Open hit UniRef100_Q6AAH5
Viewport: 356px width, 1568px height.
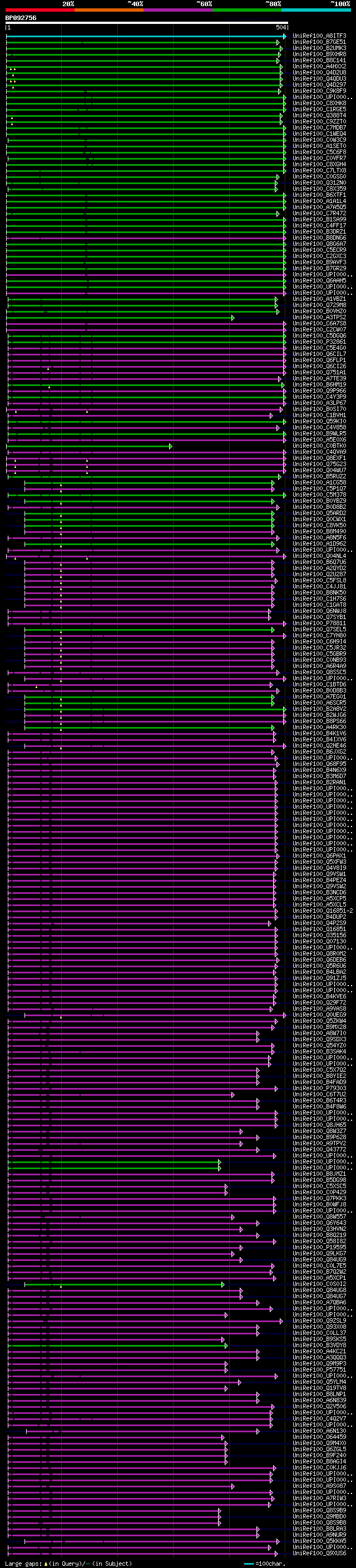319,280
